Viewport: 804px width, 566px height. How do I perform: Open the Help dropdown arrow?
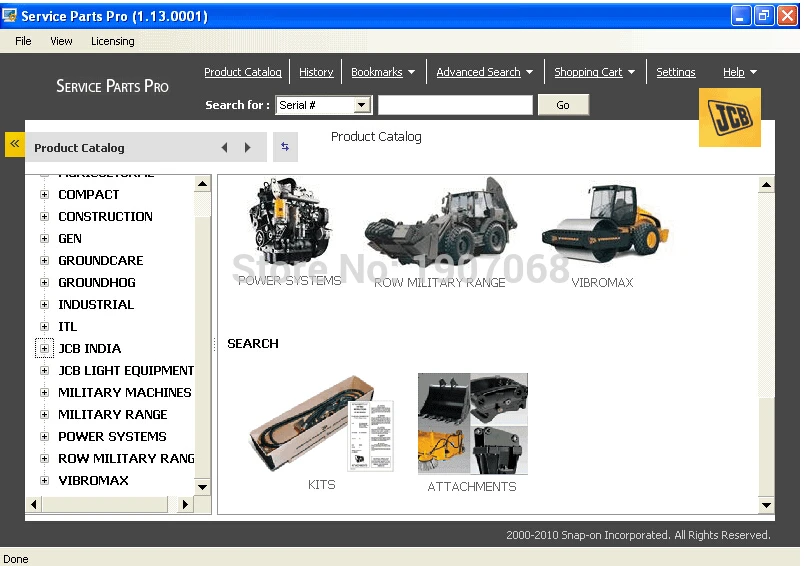[753, 72]
